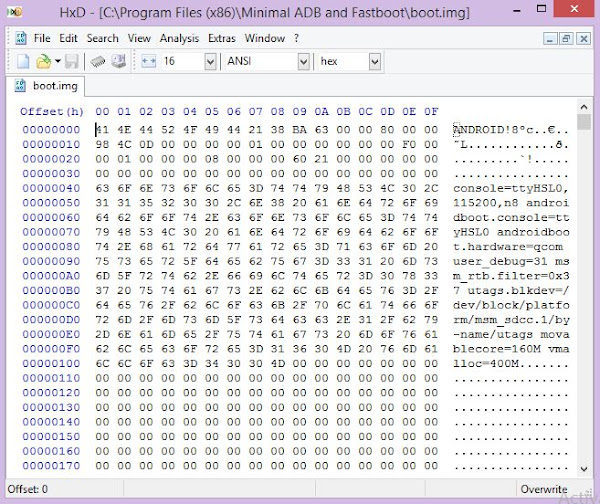Click the Save disk icon

tap(72, 61)
